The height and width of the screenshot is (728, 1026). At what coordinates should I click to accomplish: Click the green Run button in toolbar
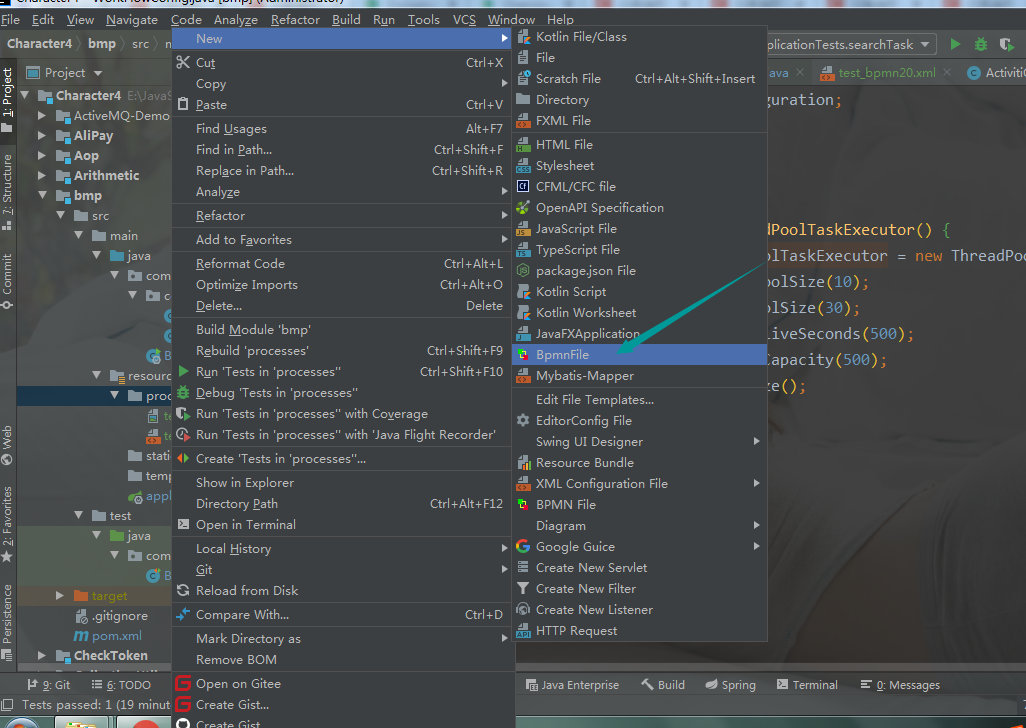pyautogui.click(x=955, y=44)
